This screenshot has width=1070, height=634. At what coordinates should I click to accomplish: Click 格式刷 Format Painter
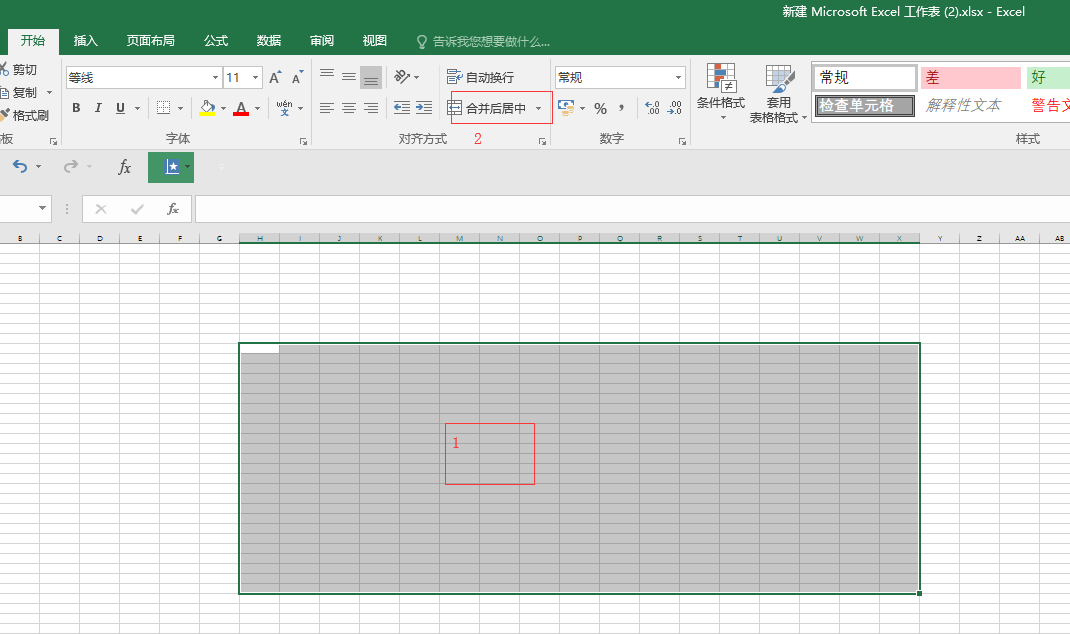tap(25, 115)
